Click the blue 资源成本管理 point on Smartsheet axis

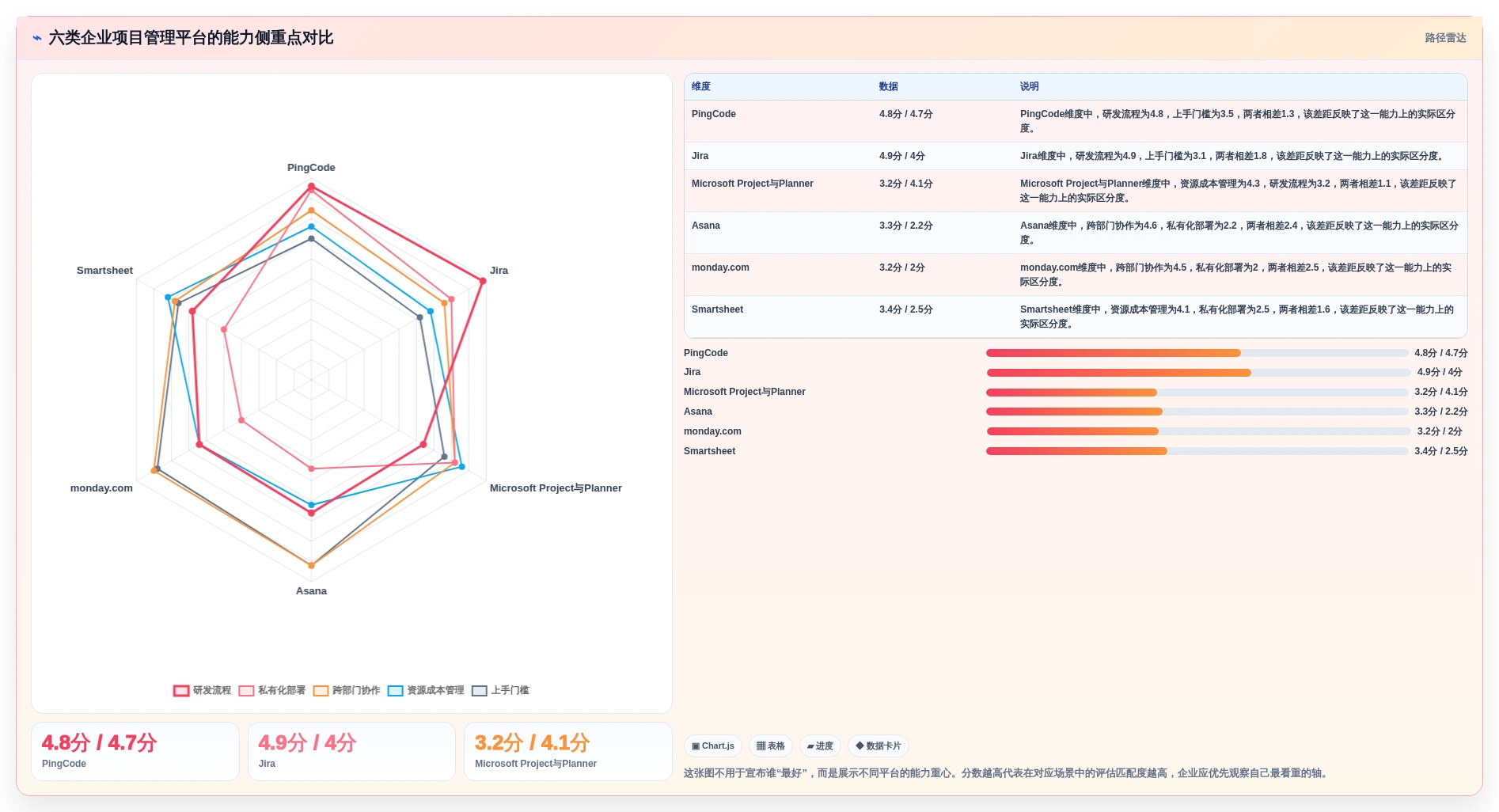[168, 298]
